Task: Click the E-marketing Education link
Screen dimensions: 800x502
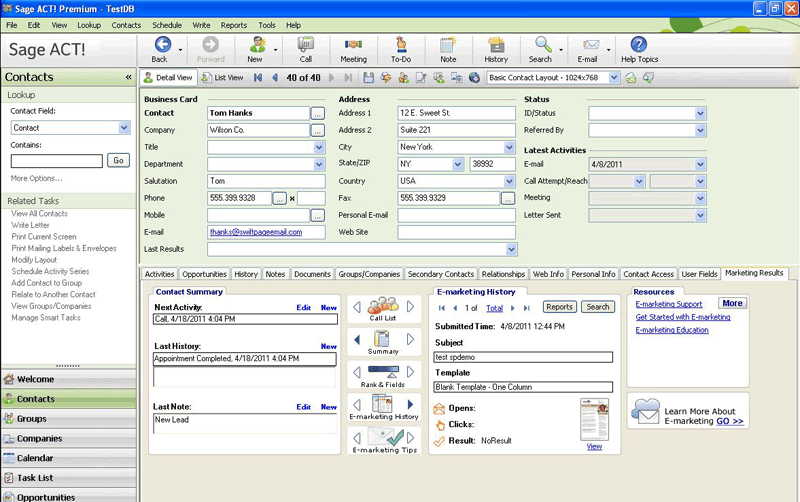Action: (672, 330)
